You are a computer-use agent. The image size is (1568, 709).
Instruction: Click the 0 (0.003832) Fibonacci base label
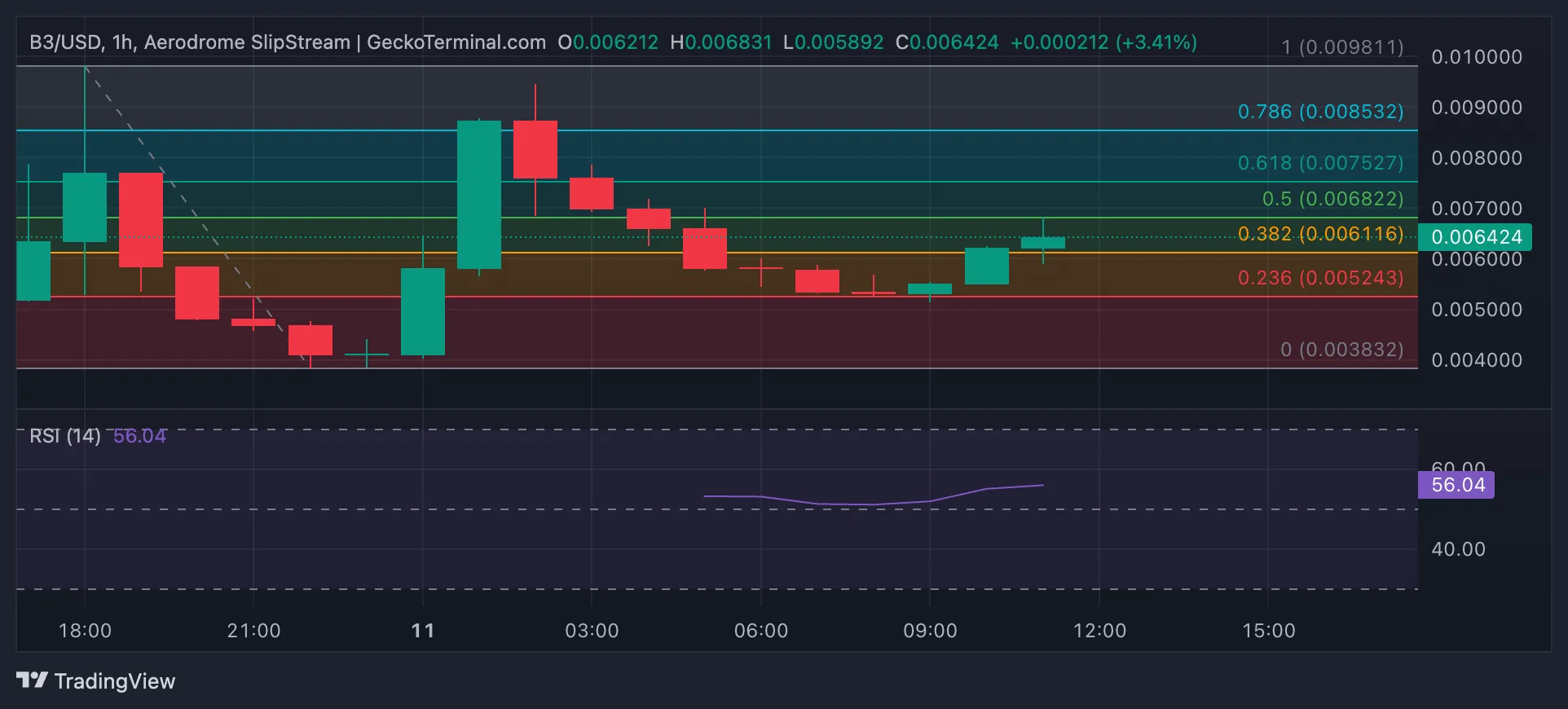click(x=1341, y=350)
